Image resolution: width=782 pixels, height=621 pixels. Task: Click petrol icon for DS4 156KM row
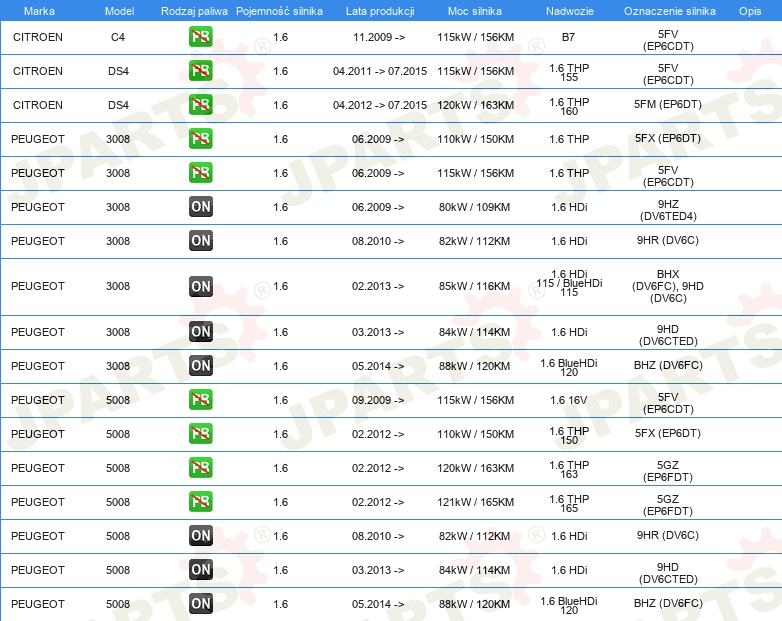200,71
